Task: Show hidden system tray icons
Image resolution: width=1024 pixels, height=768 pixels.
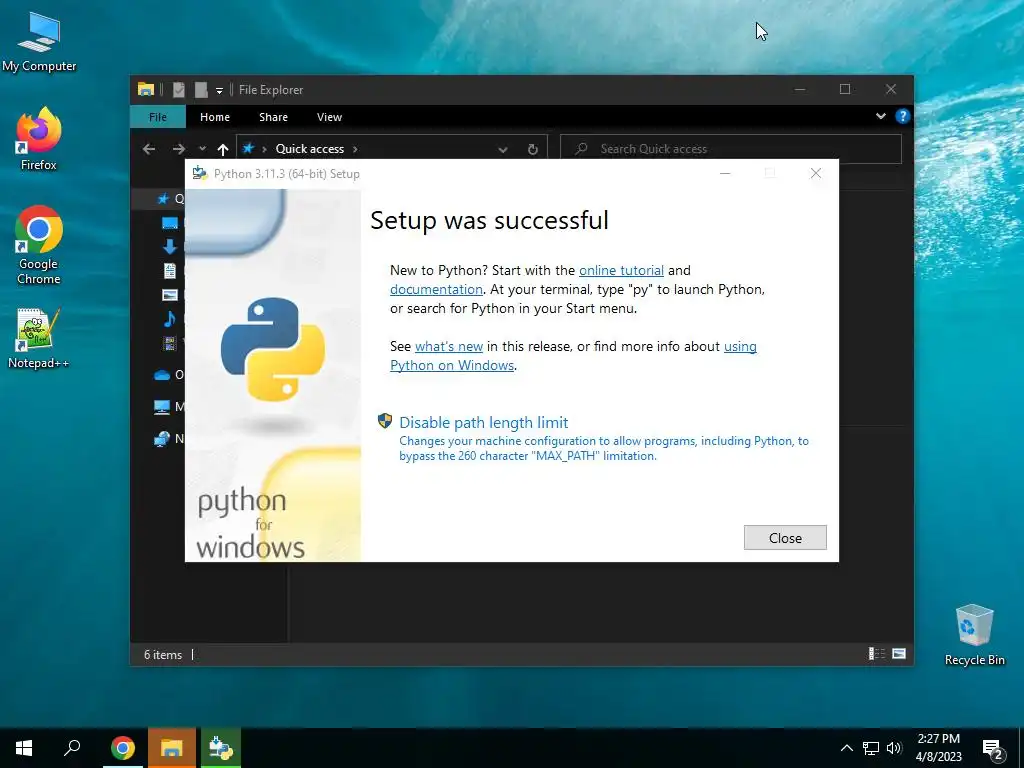Action: 846,748
